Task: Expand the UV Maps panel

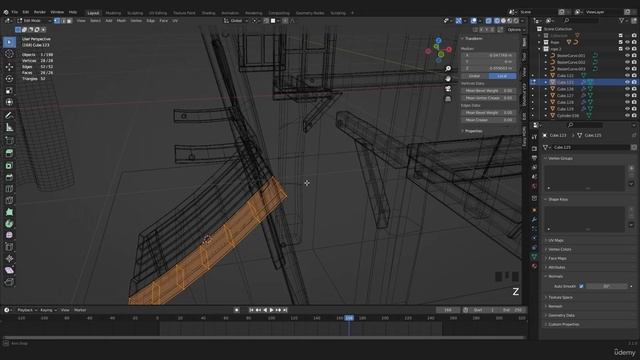Action: click(x=556, y=240)
